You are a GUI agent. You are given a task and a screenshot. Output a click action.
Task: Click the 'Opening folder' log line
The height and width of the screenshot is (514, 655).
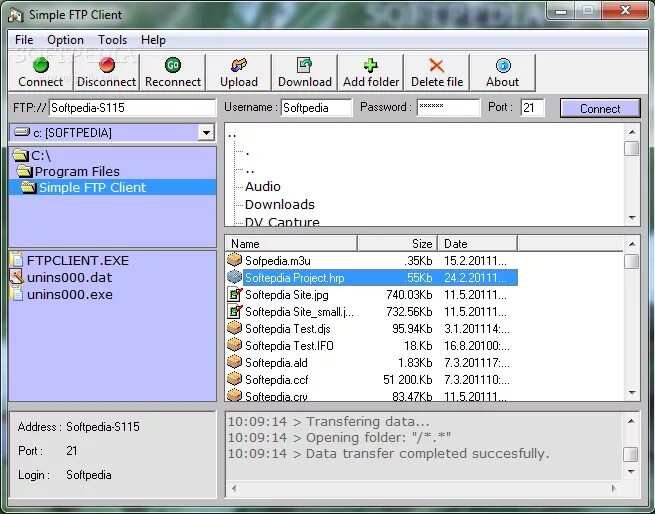[x=340, y=438]
